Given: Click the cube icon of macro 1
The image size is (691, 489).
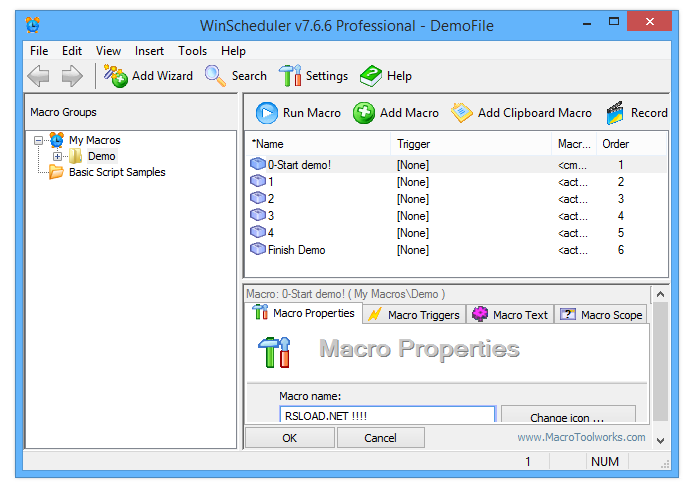Looking at the screenshot, I should (258, 181).
